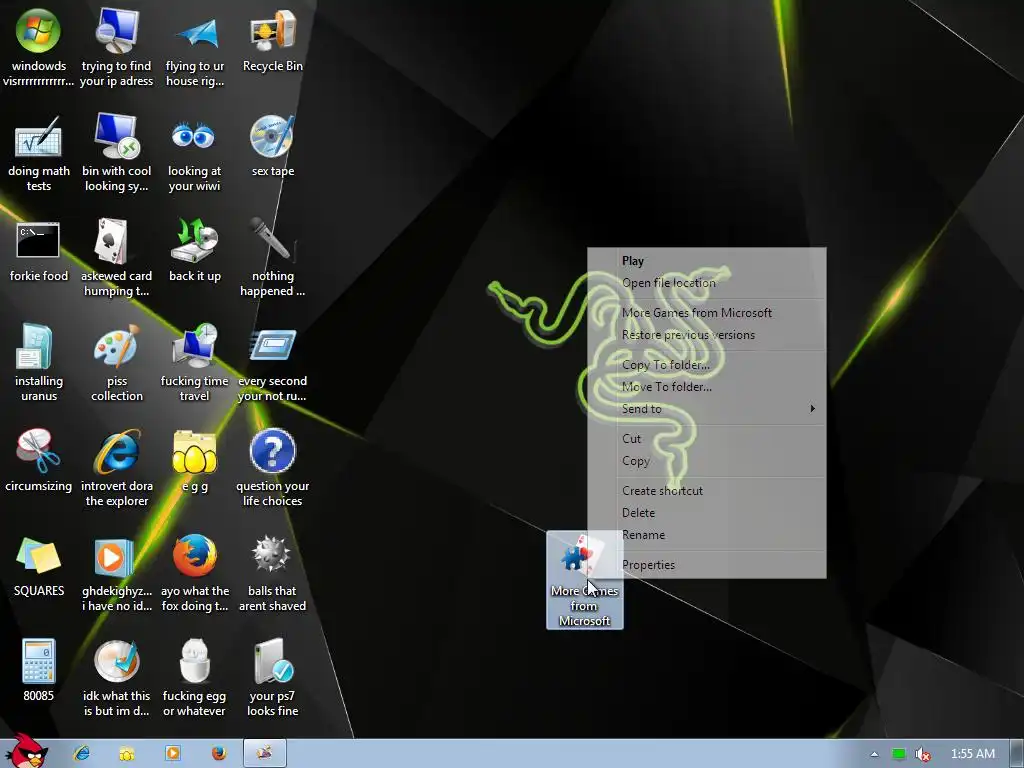Image resolution: width=1024 pixels, height=768 pixels.
Task: Select the 'looking at your wiwi' eyes icon
Action: click(x=195, y=153)
